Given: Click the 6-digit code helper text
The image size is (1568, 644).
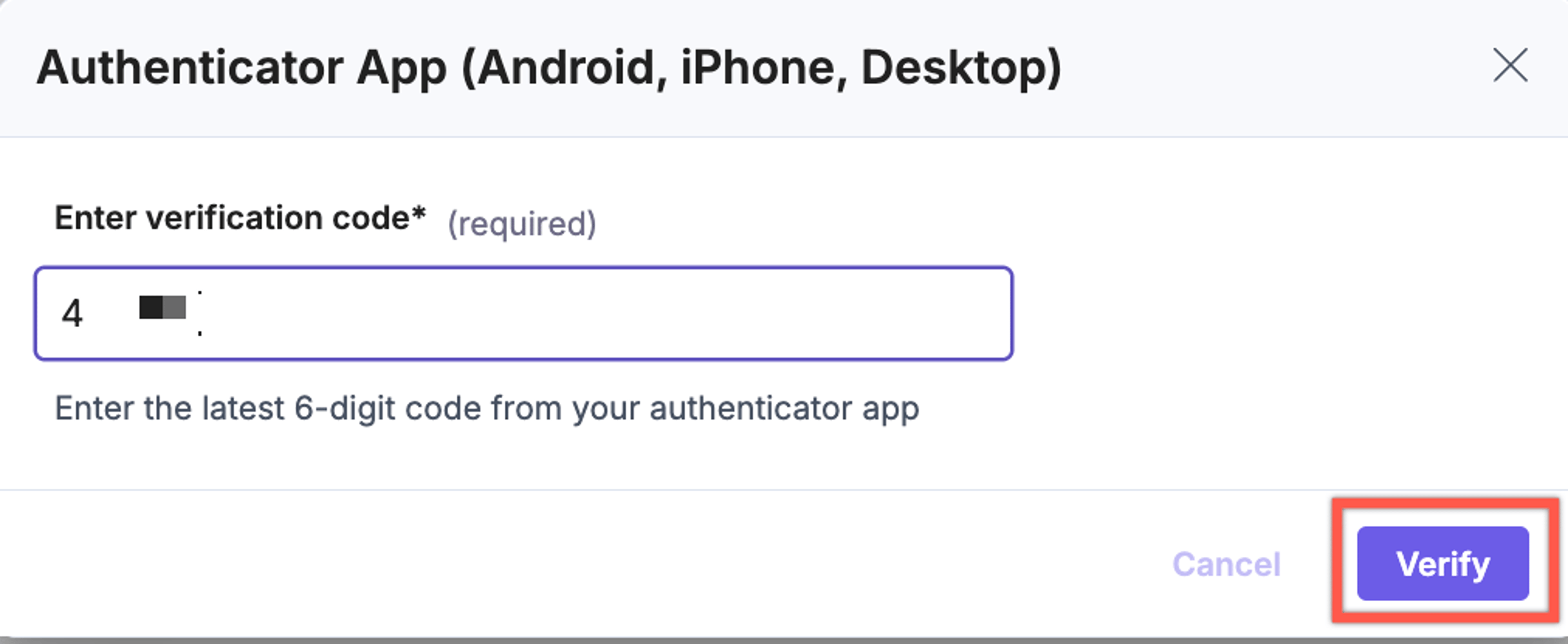Looking at the screenshot, I should (487, 408).
